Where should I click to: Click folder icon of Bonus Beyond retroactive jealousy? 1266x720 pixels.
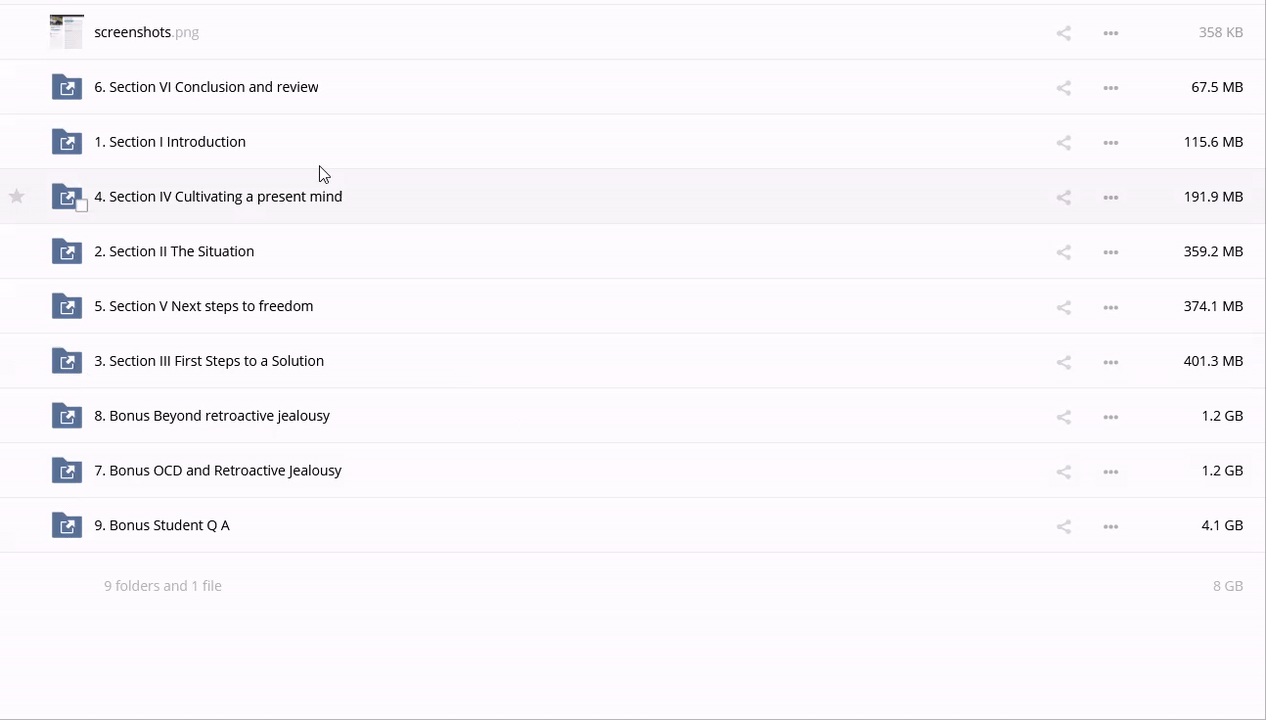pos(67,416)
